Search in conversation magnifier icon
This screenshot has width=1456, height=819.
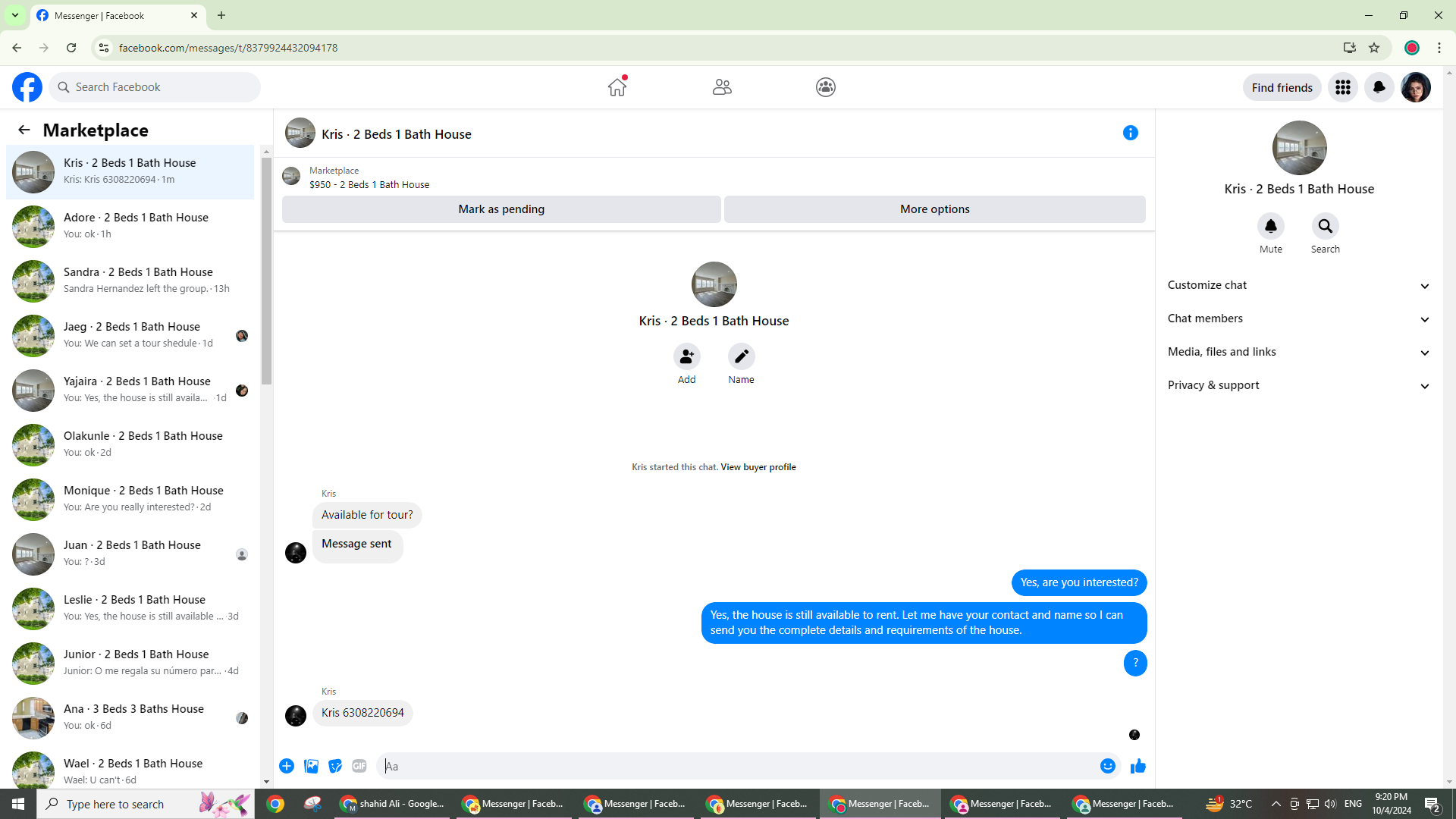click(x=1326, y=226)
